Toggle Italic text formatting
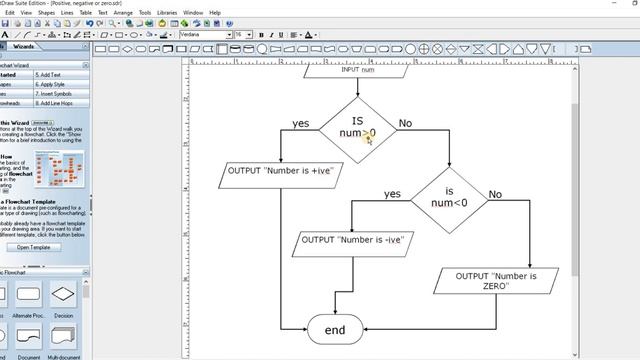Image resolution: width=640 pixels, height=360 pixels. tap(271, 35)
